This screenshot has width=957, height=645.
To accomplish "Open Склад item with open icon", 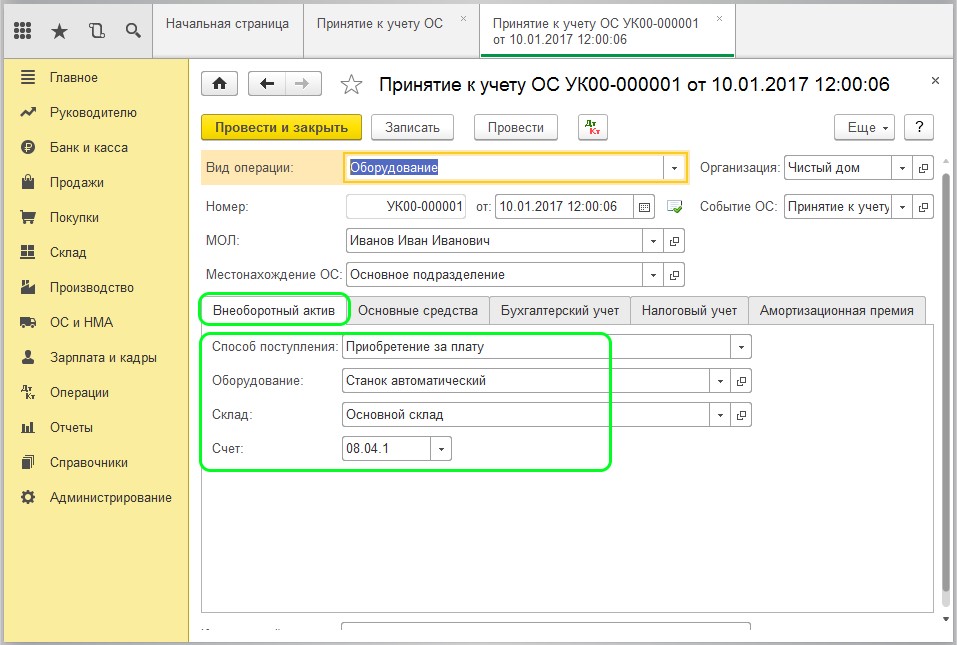I will tap(741, 415).
